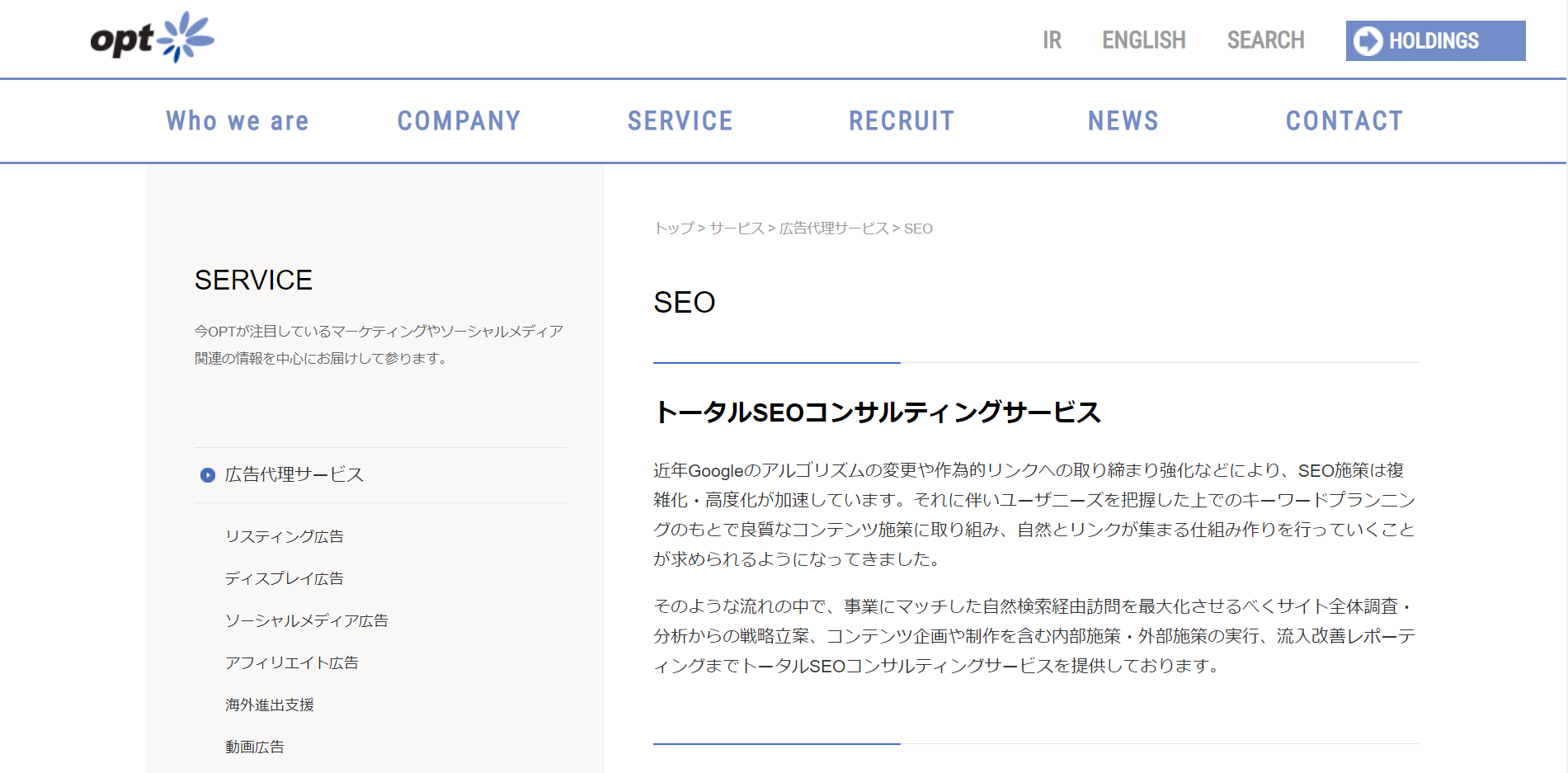Click the sidebar description starting 今OPTが注目
The image size is (1568, 773).
click(379, 345)
